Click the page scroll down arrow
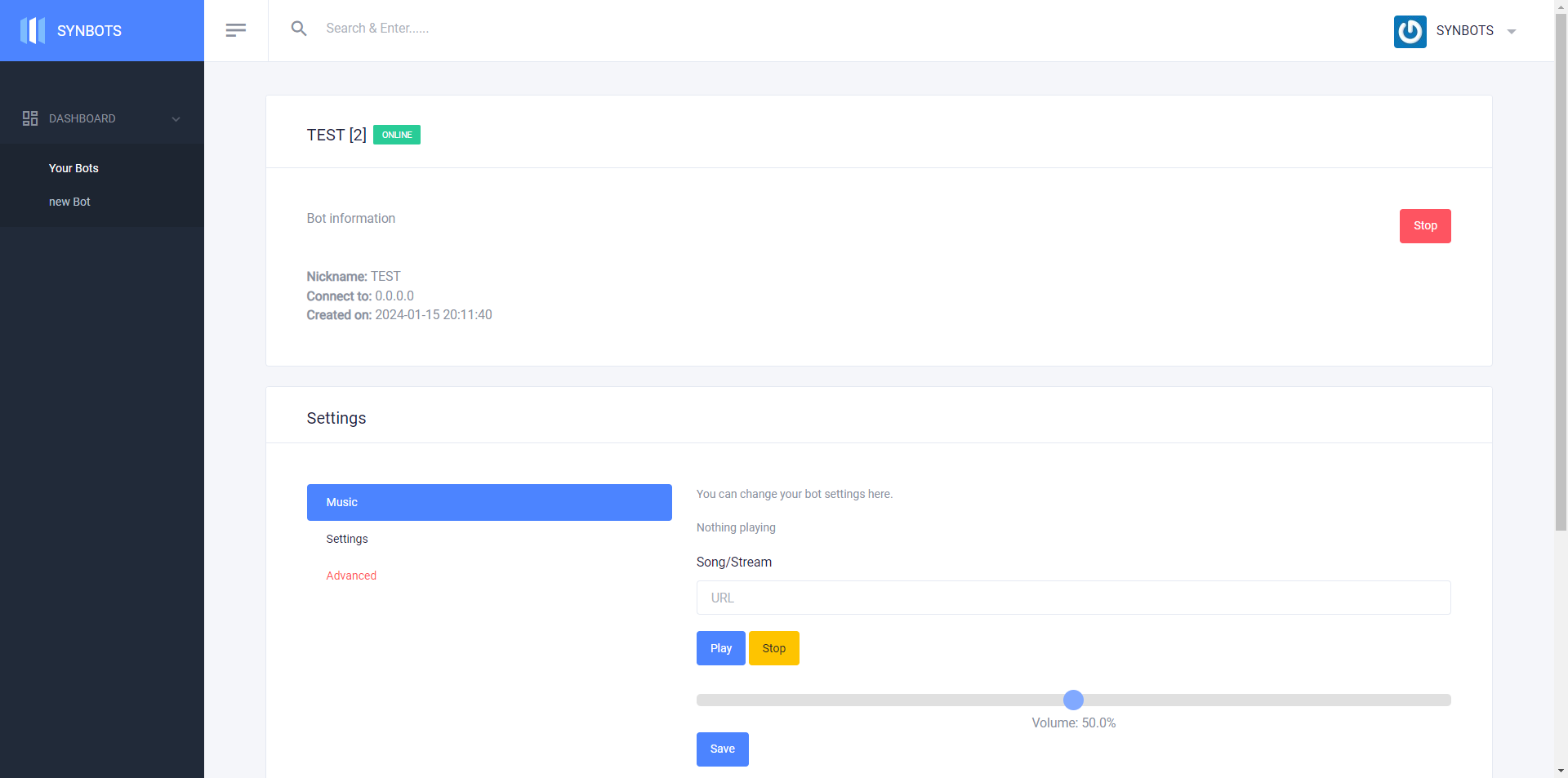This screenshot has height=778, width=1568. click(x=1561, y=770)
